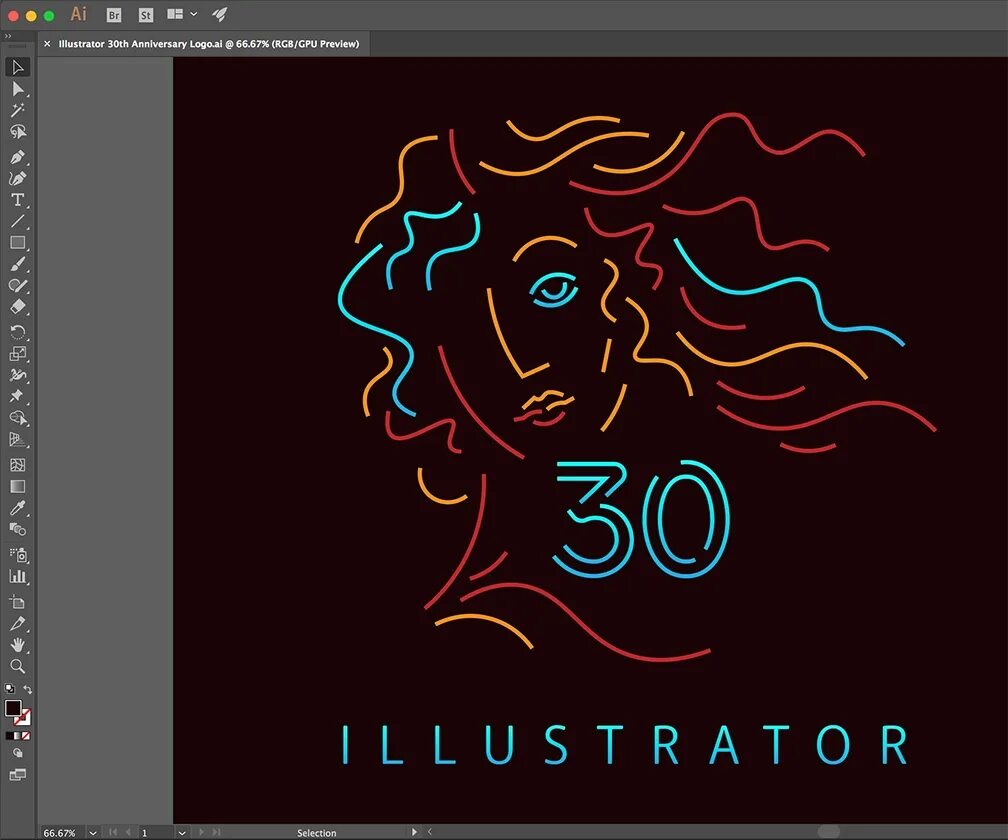Select the Gradient tool

pyautogui.click(x=18, y=487)
